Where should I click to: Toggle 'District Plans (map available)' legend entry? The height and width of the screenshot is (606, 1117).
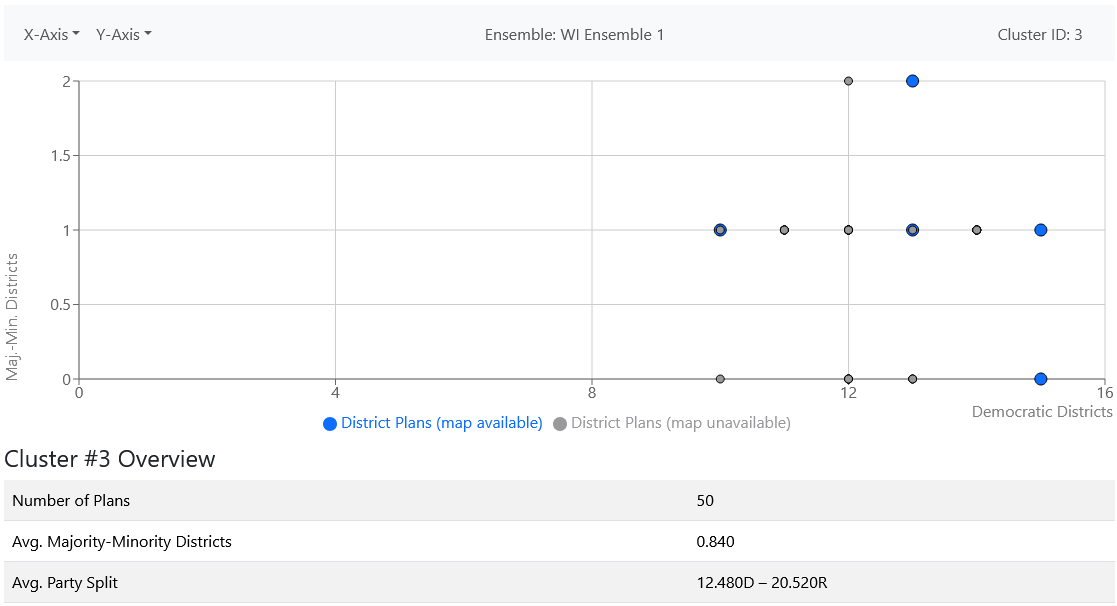pyautogui.click(x=432, y=423)
